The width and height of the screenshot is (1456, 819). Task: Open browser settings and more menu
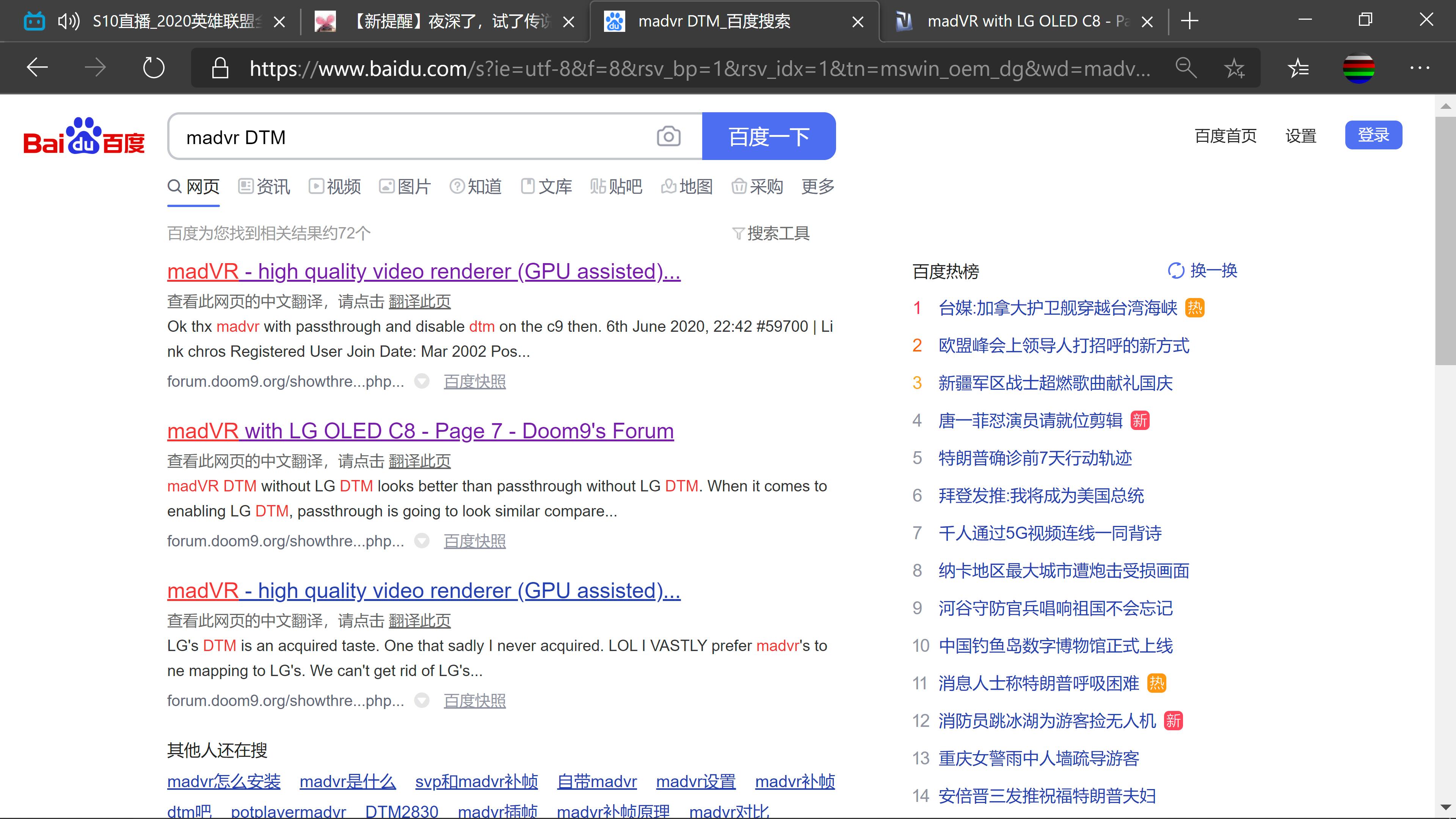click(1420, 68)
